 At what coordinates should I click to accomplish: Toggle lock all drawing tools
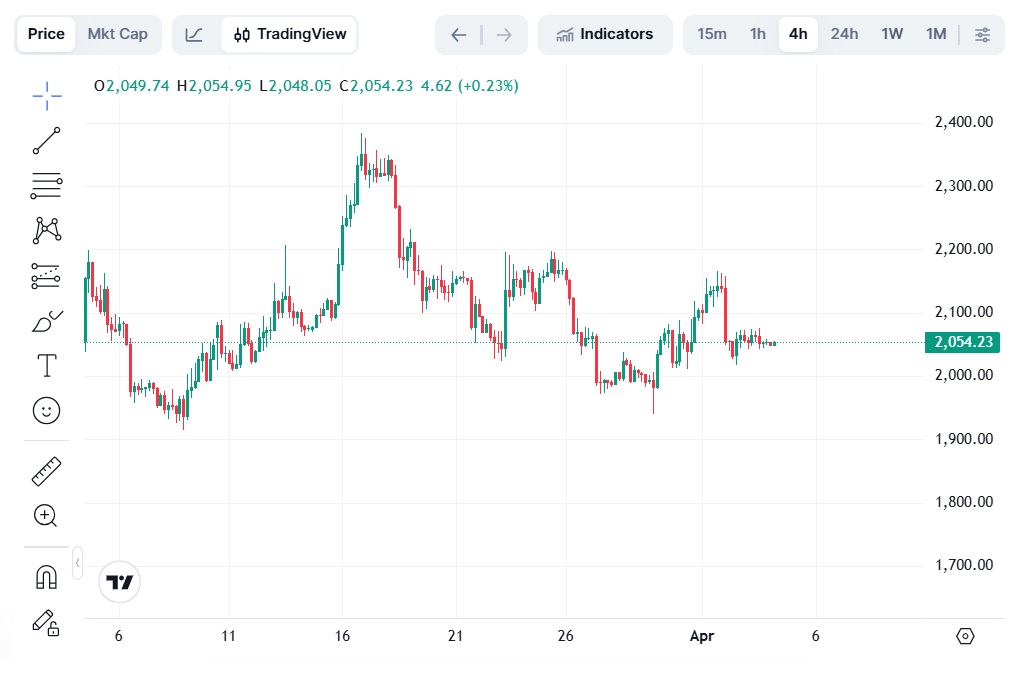coord(47,623)
